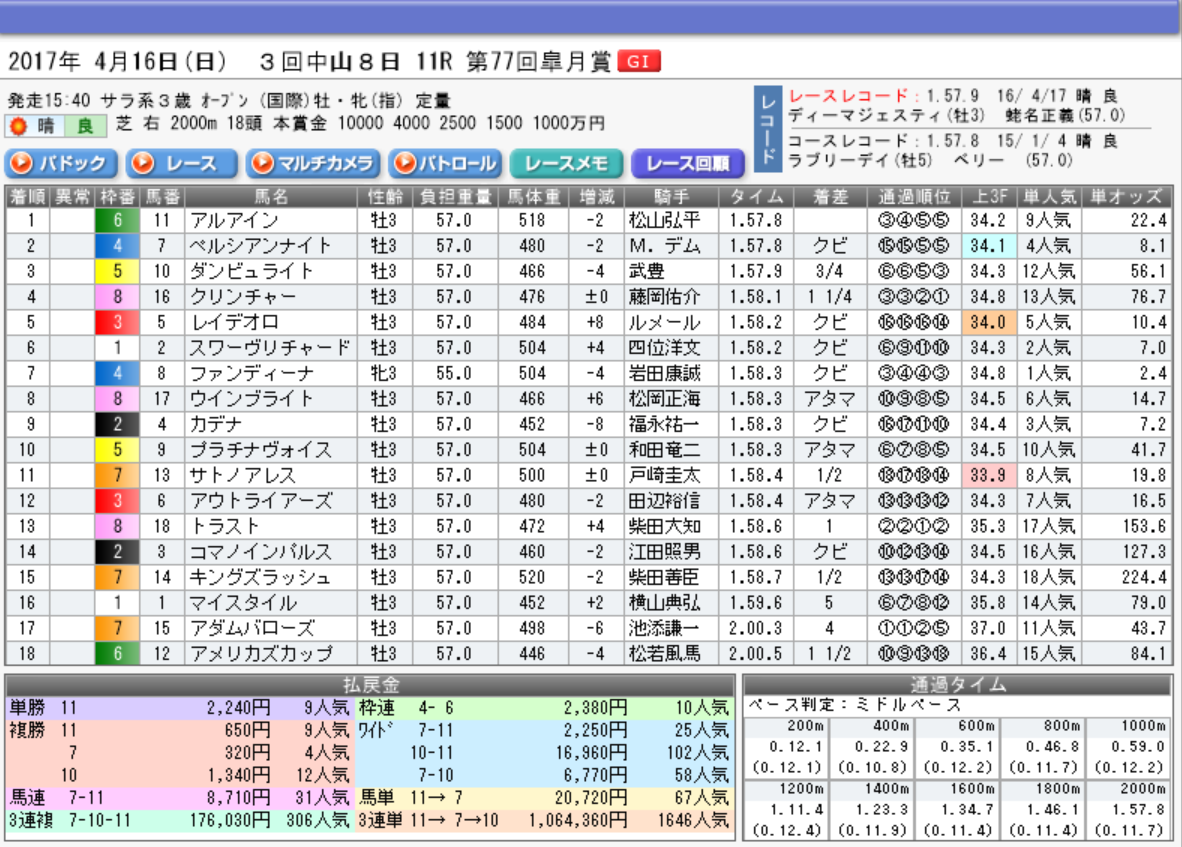The width and height of the screenshot is (1182, 847).
Task: Click the パドック video button
Action: (x=61, y=163)
